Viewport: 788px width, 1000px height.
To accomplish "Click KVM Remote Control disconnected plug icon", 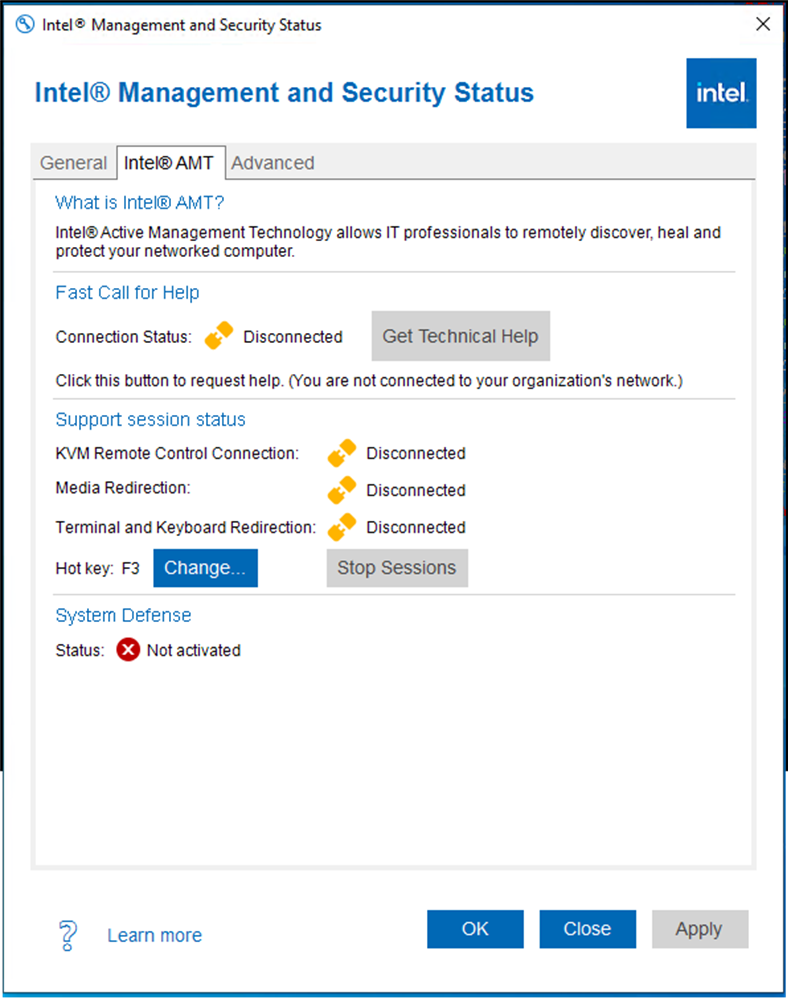I will click(342, 453).
